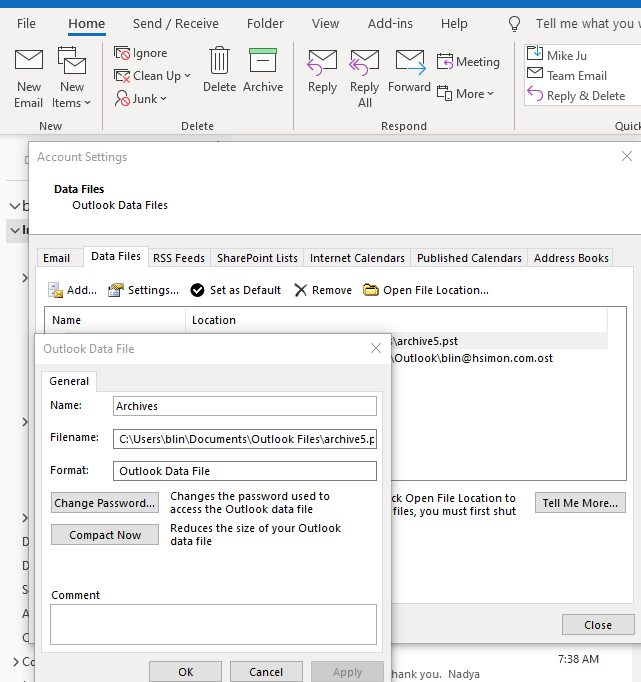This screenshot has width=641, height=682.
Task: Open the New Items dropdown
Action: point(72,78)
